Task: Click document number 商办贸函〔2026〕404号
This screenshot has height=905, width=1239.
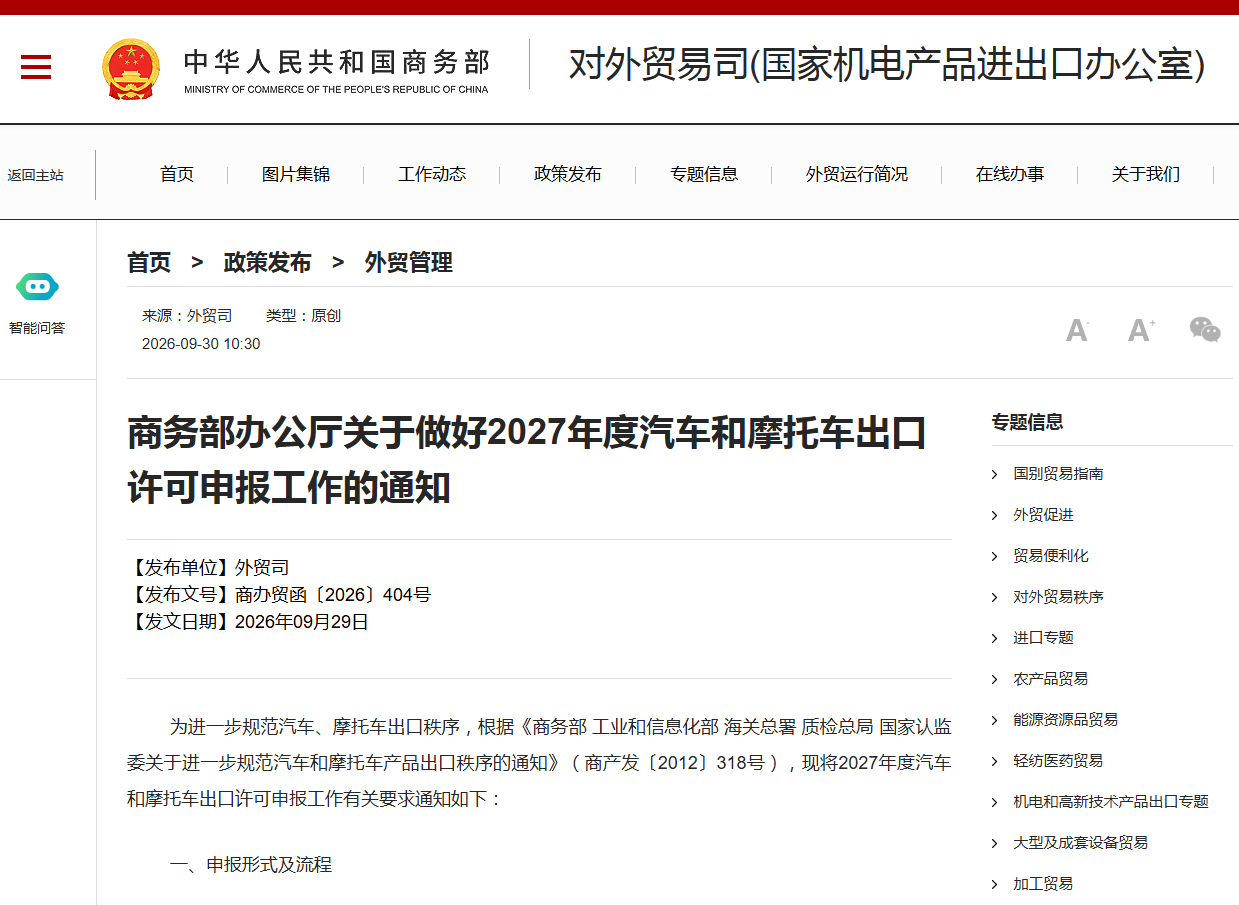Action: pos(333,595)
